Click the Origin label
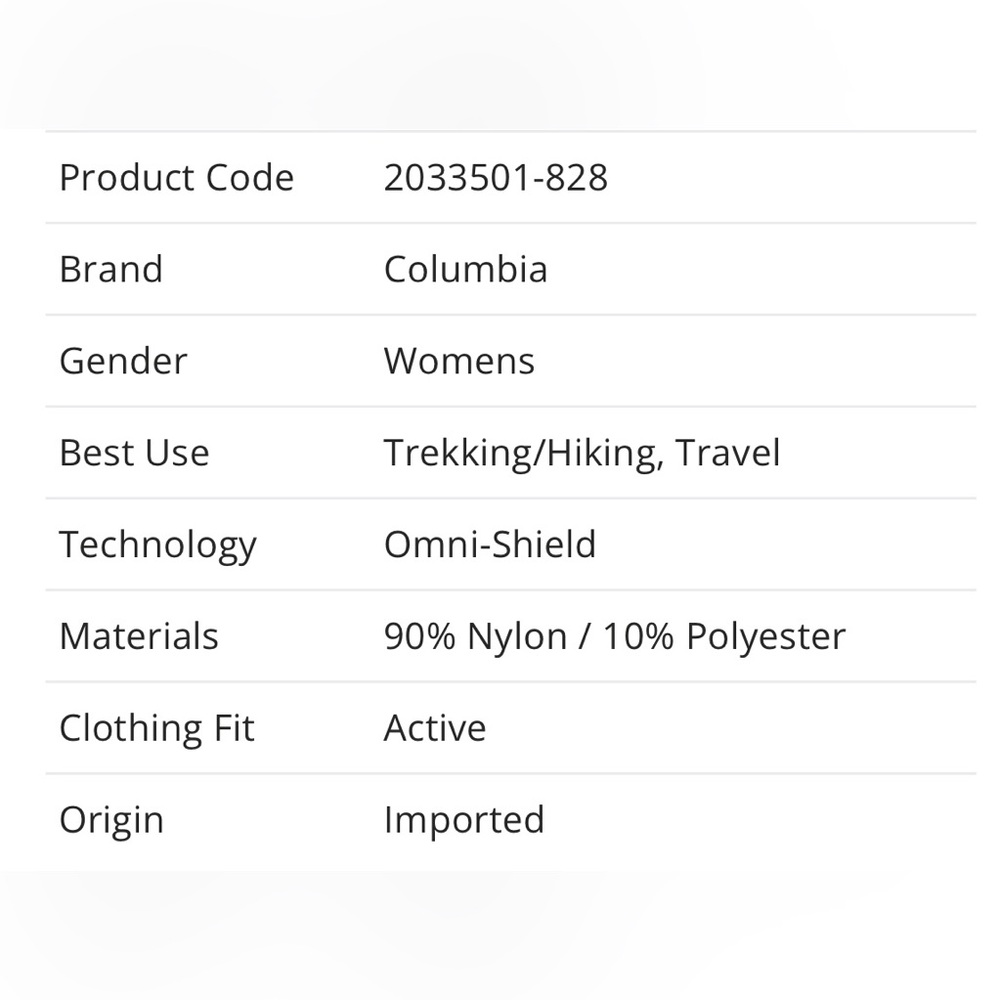 click(x=112, y=821)
